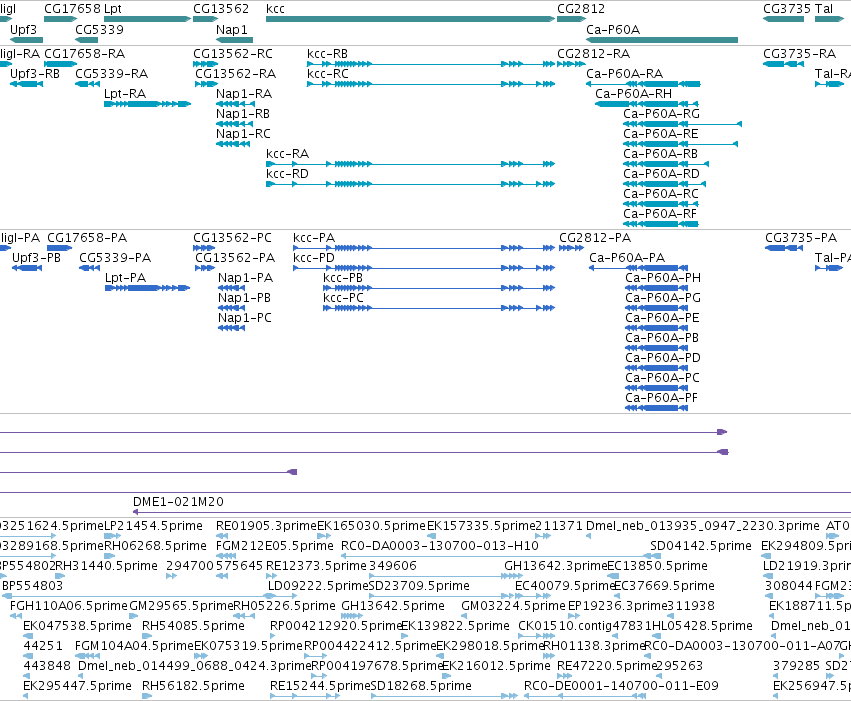Click the long kcc gene arrow bar

pos(410,19)
